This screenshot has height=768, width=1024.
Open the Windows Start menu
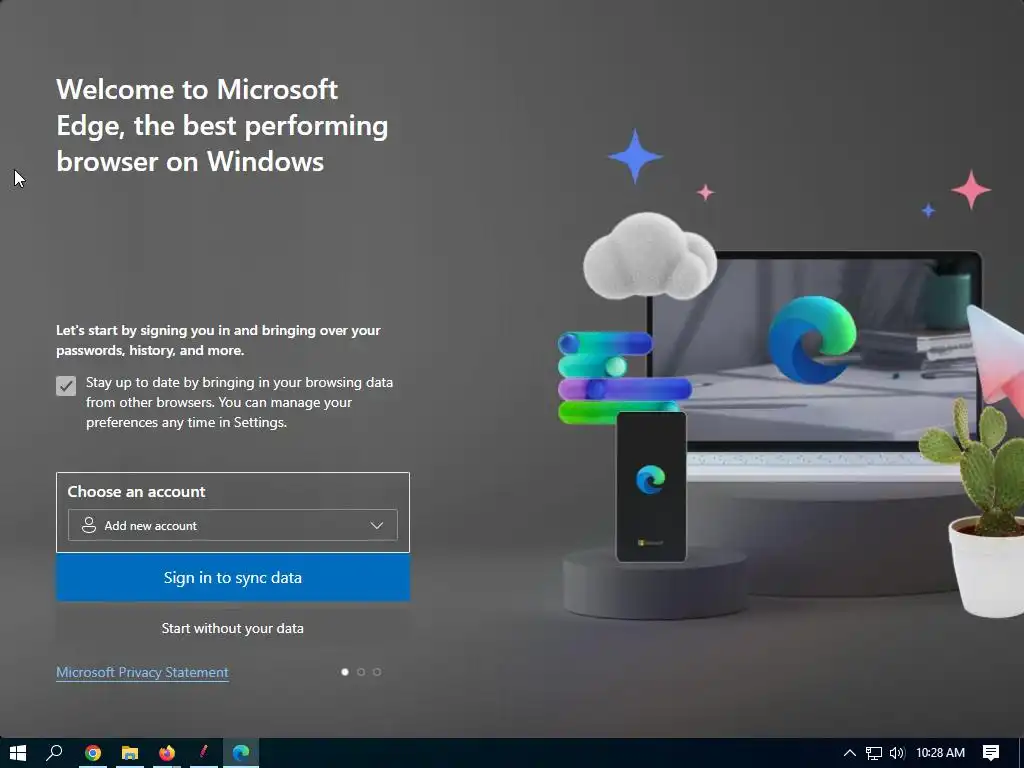[18, 753]
